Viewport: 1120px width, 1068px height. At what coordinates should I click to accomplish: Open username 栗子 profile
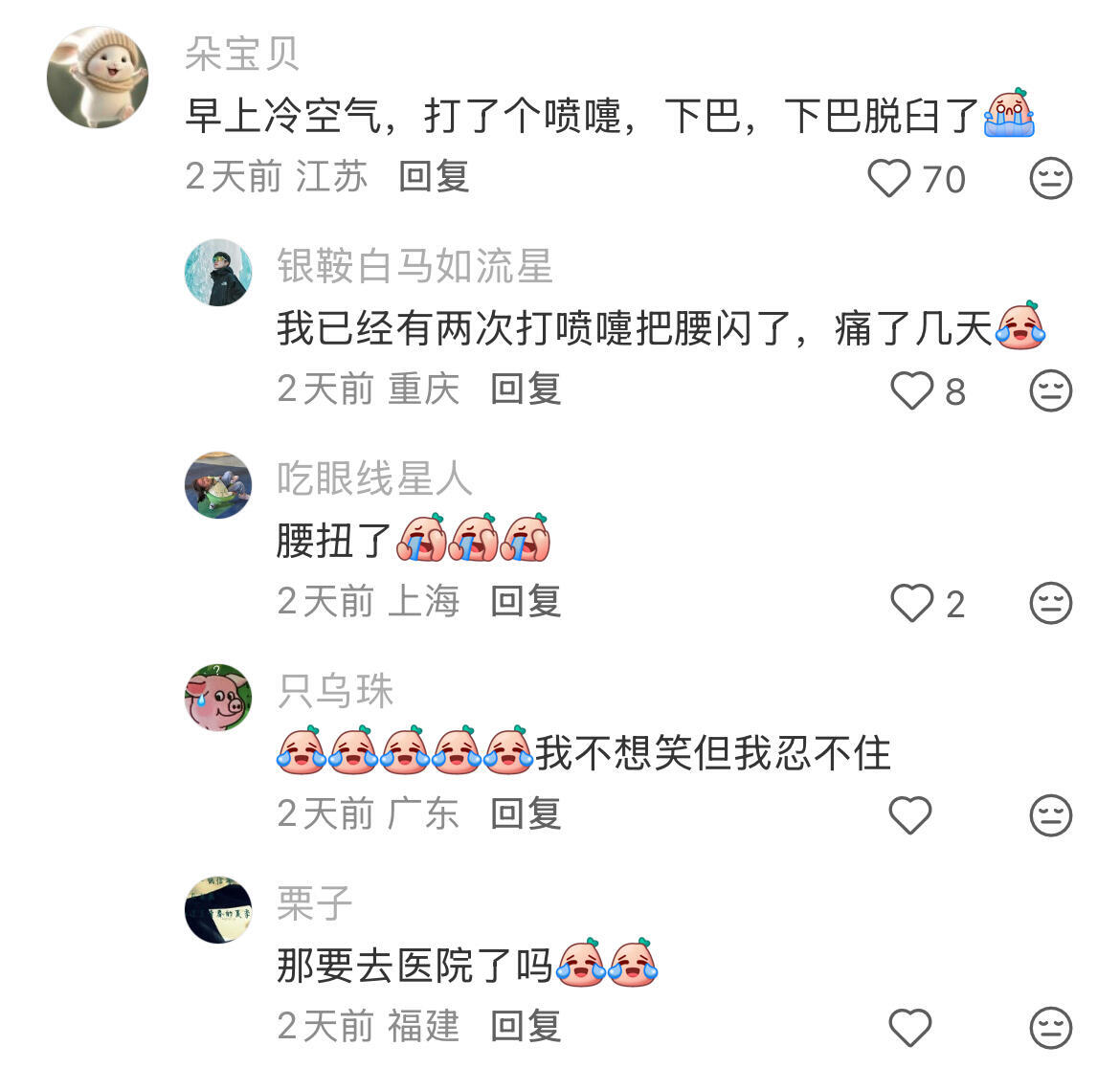[314, 903]
